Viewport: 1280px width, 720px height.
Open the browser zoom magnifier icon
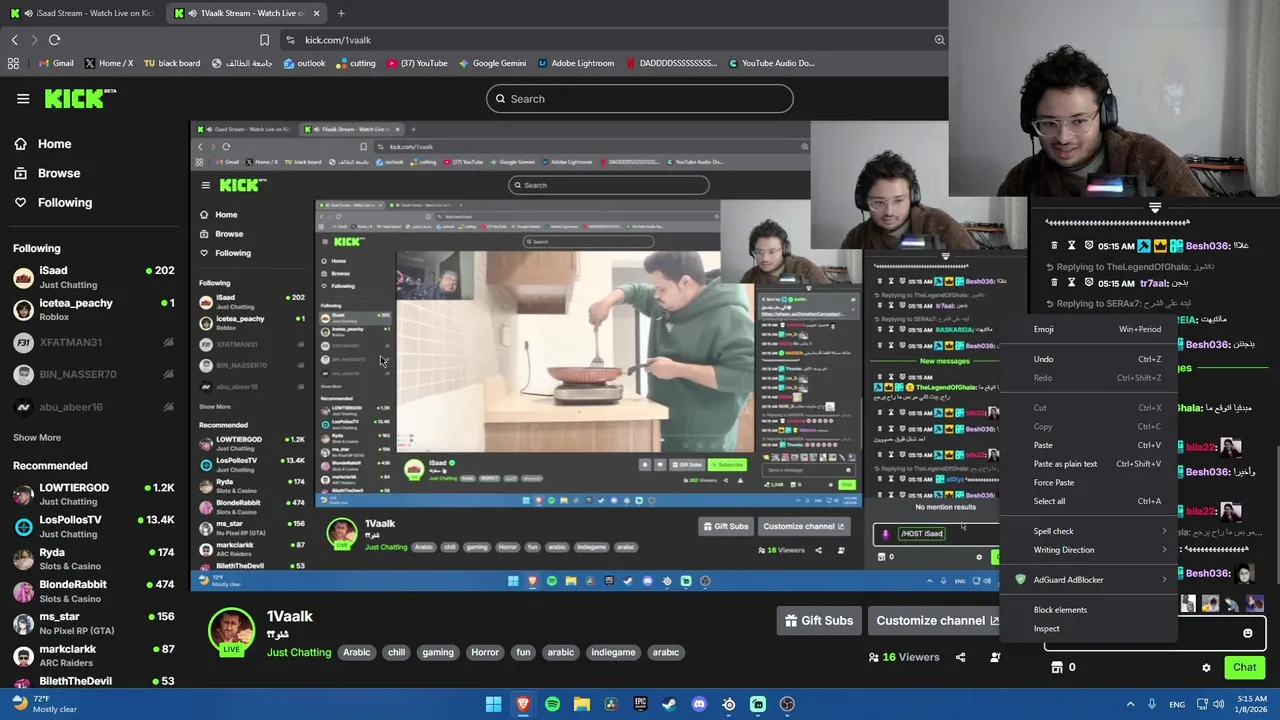click(x=939, y=40)
